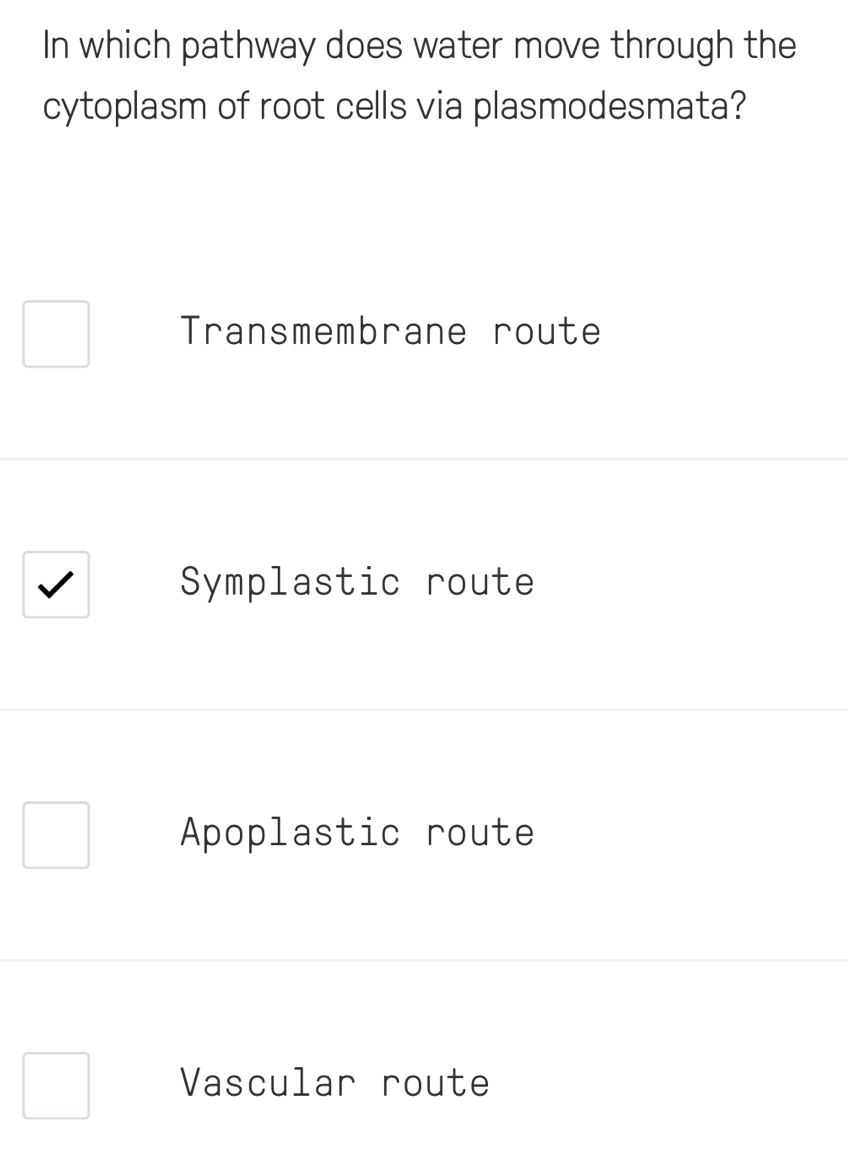Click the checkmark icon in the selected answer

[56, 584]
